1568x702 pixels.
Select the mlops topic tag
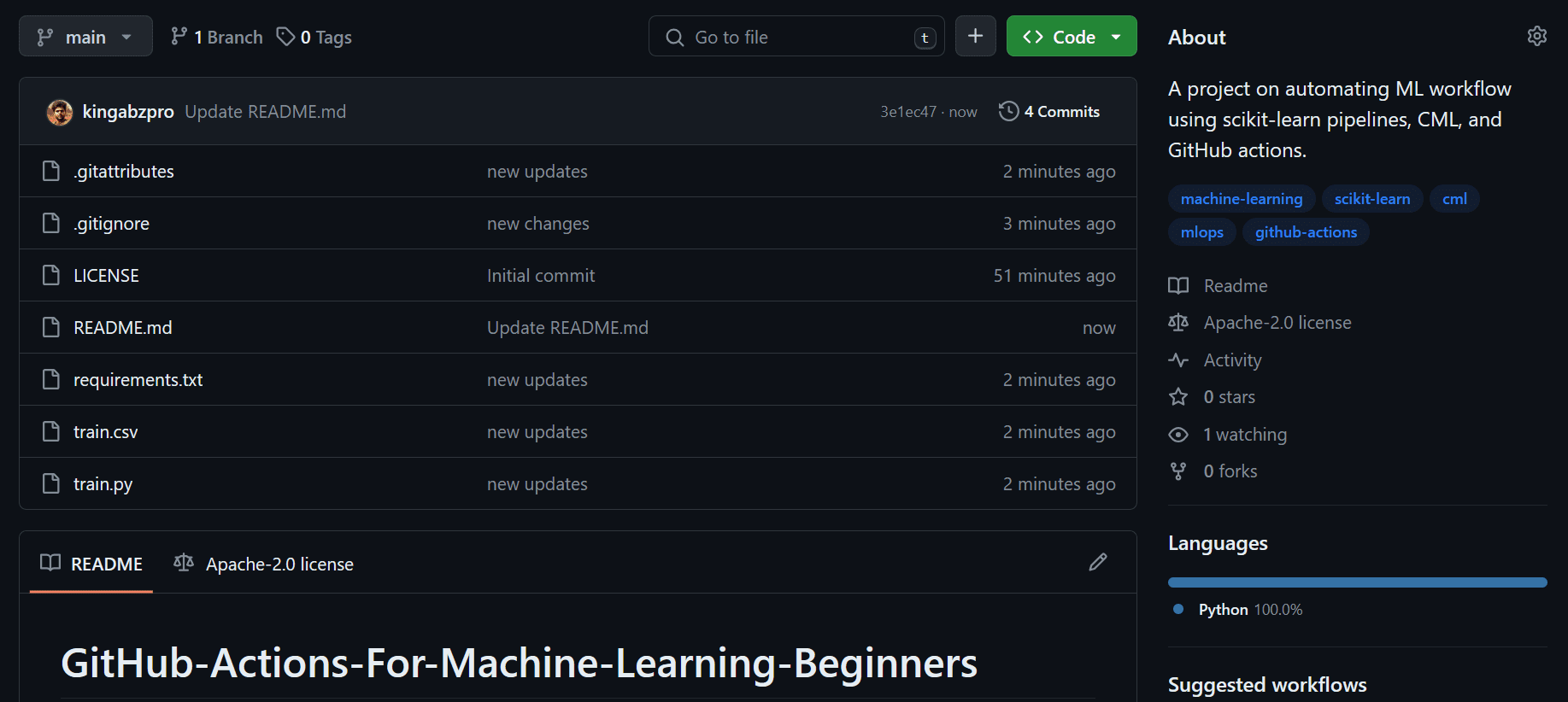click(x=1202, y=232)
